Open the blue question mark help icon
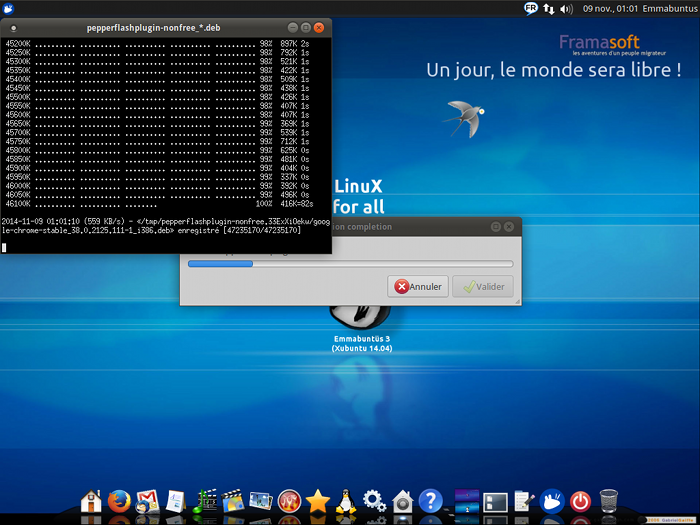Screen dimensions: 700x525 431,500
